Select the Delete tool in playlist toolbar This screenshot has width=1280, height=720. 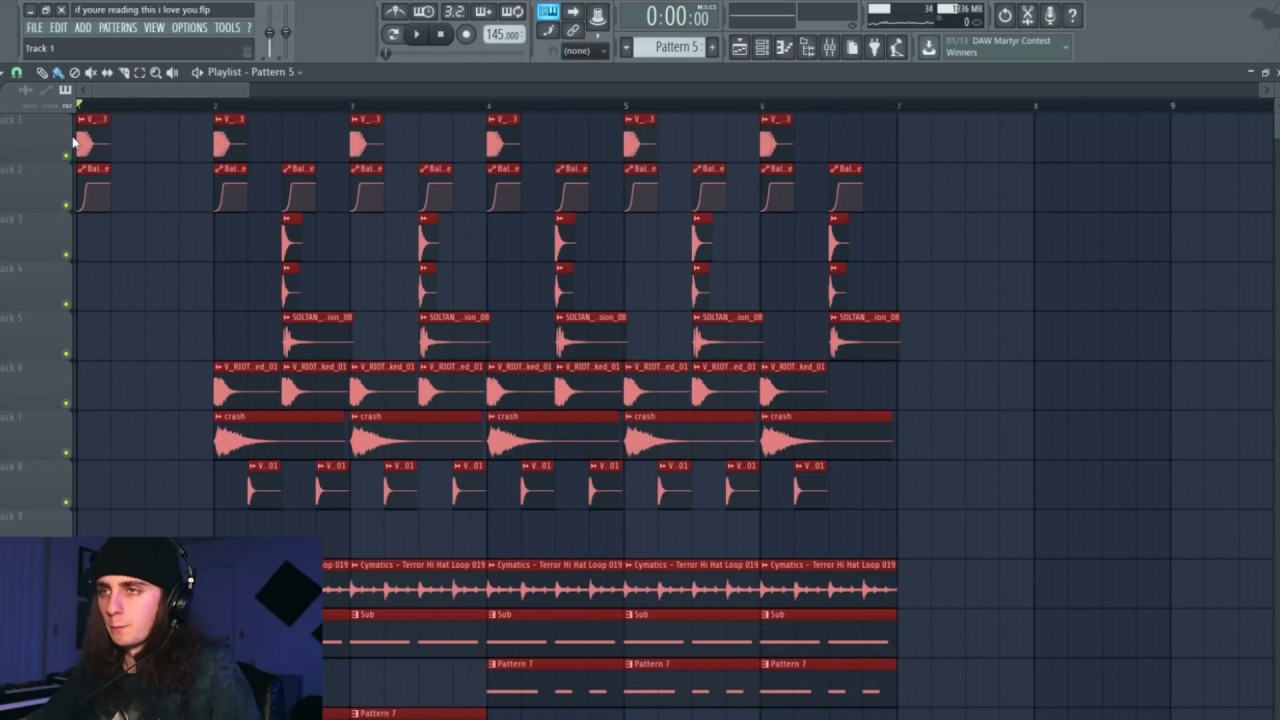[74, 72]
